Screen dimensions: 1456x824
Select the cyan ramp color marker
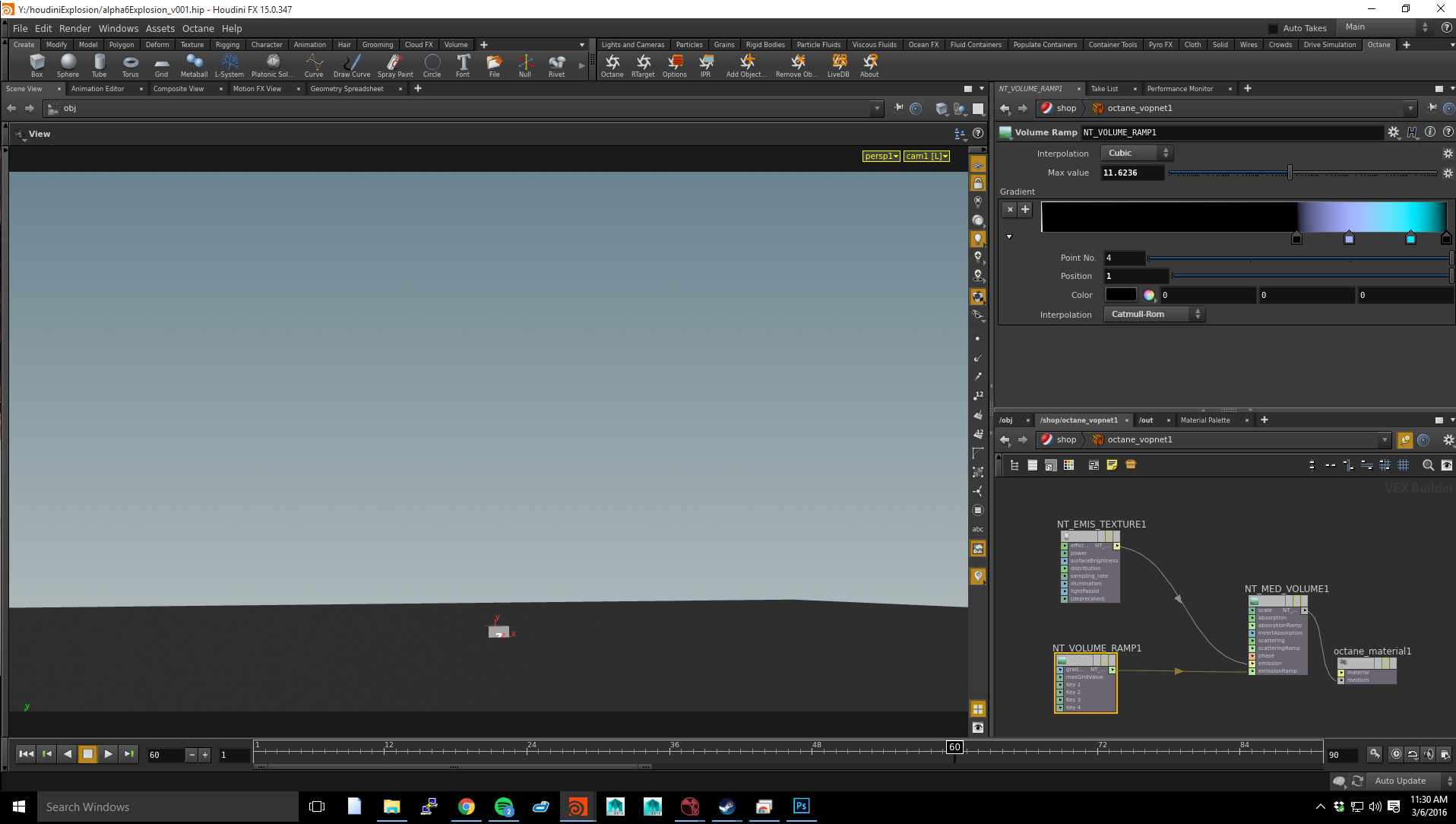1410,239
